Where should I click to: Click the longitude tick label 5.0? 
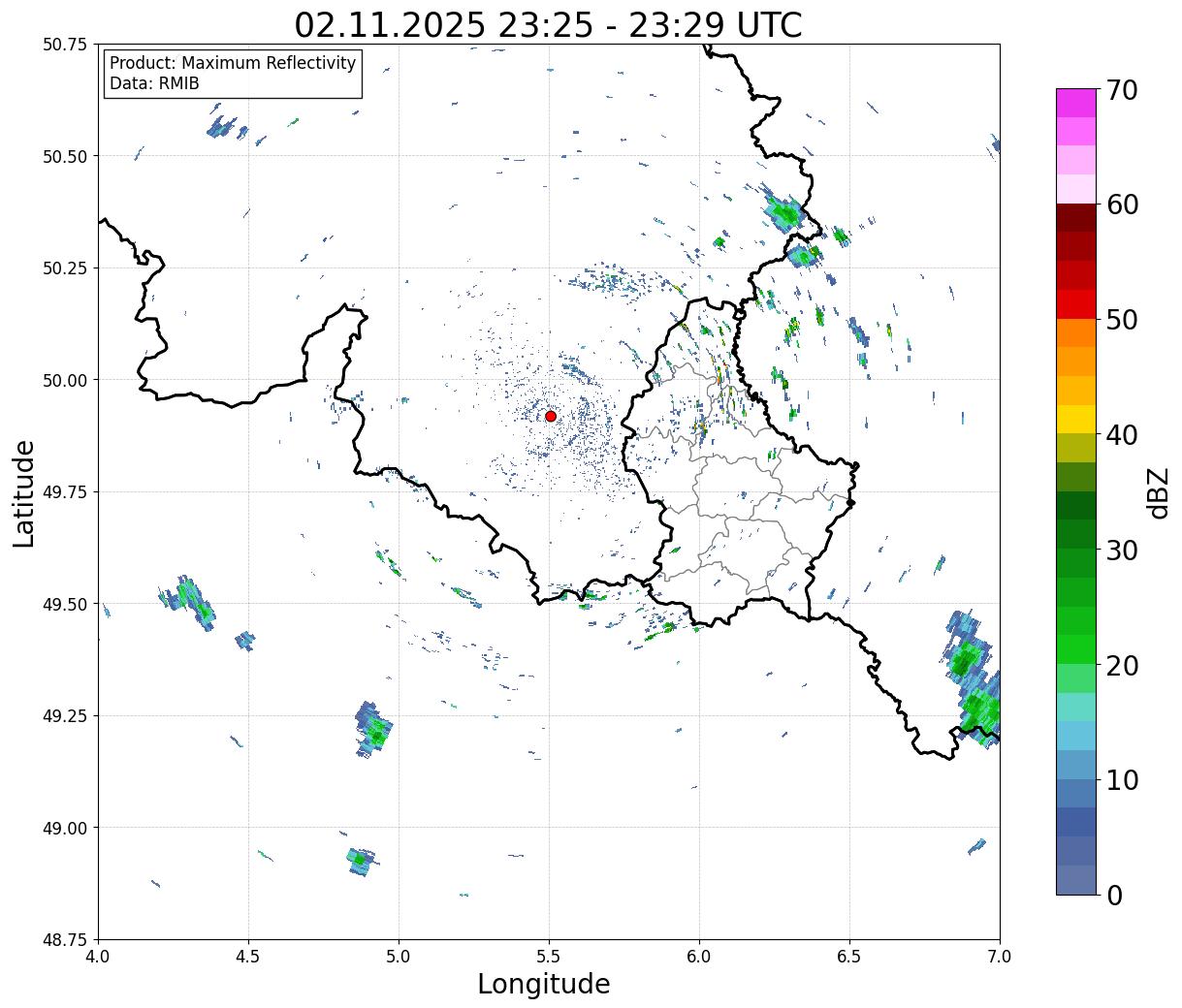tap(399, 957)
